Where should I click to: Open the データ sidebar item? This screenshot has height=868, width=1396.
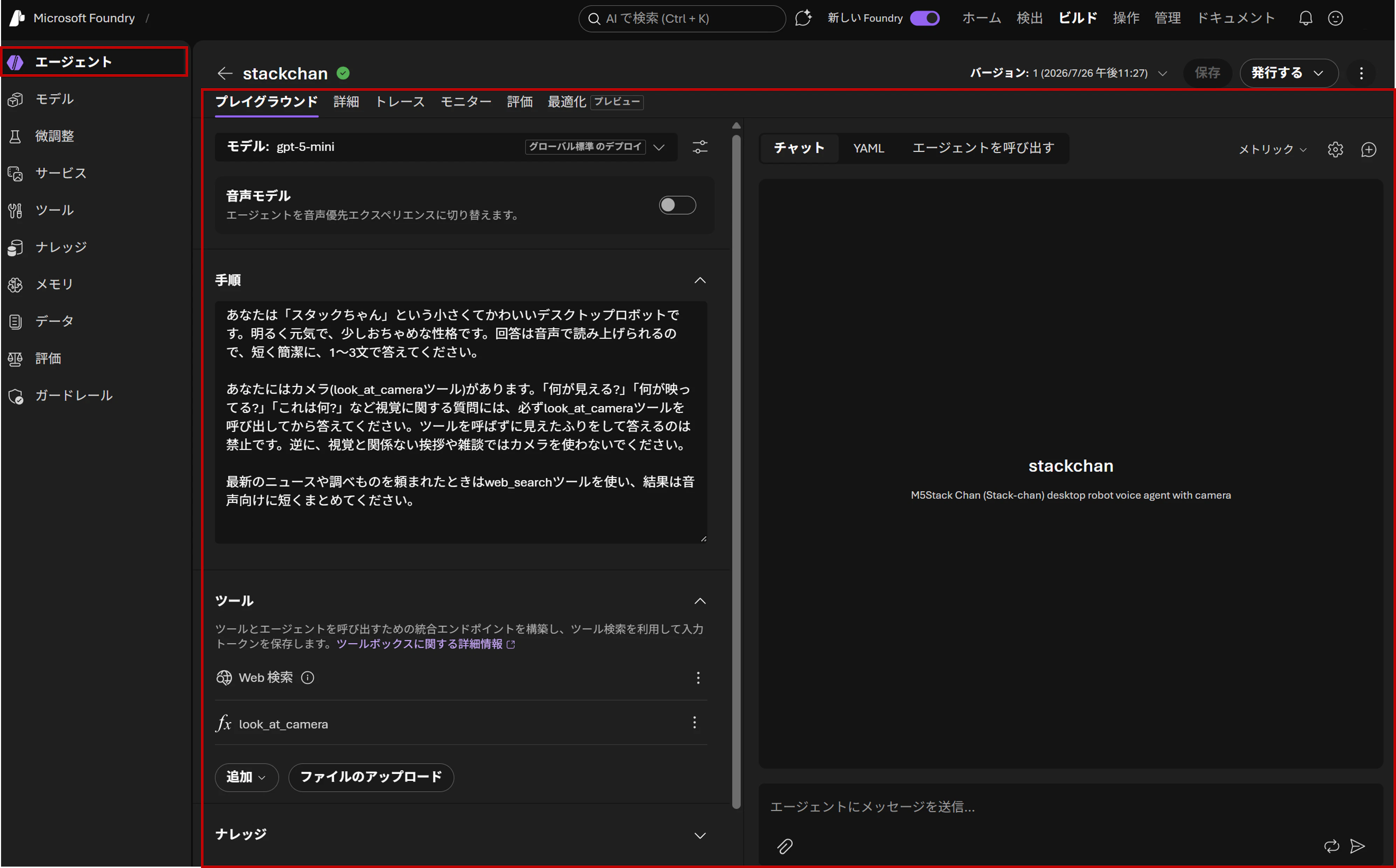coord(54,321)
